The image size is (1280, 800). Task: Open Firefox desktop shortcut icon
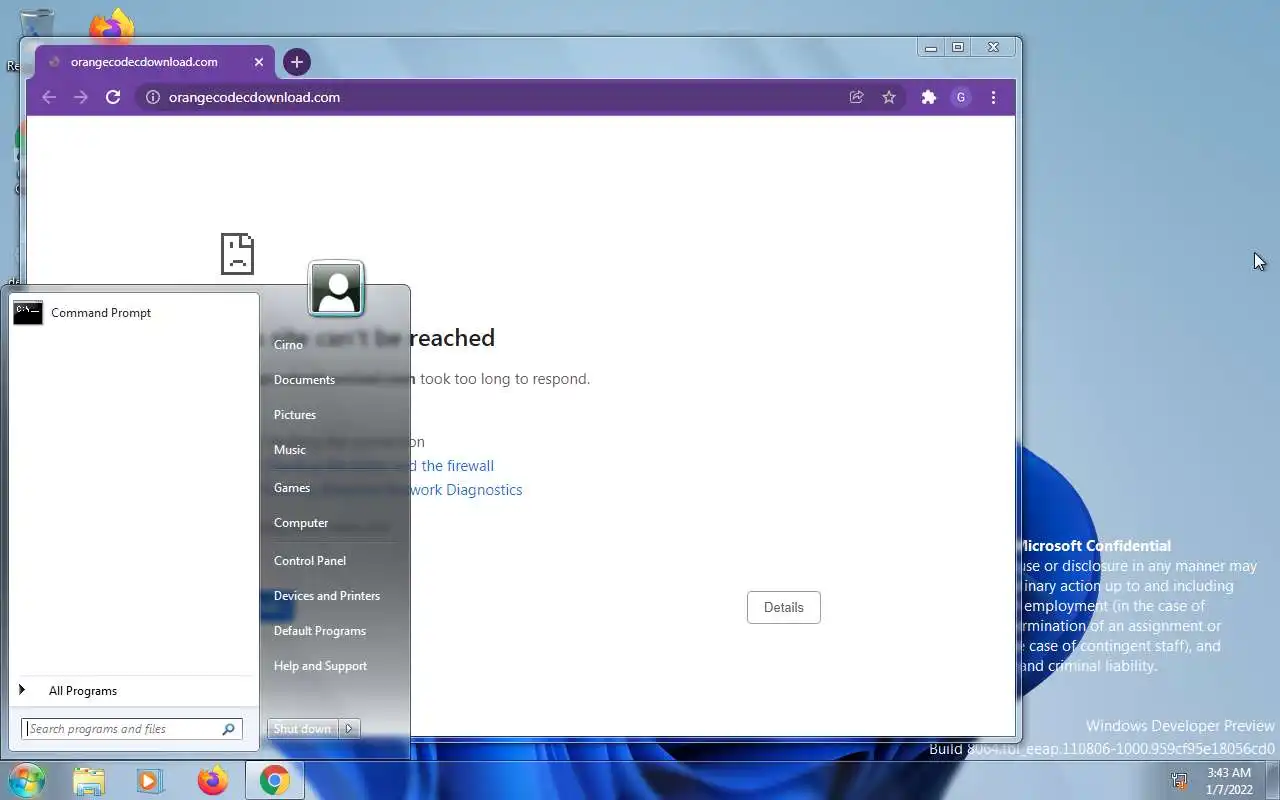click(111, 27)
